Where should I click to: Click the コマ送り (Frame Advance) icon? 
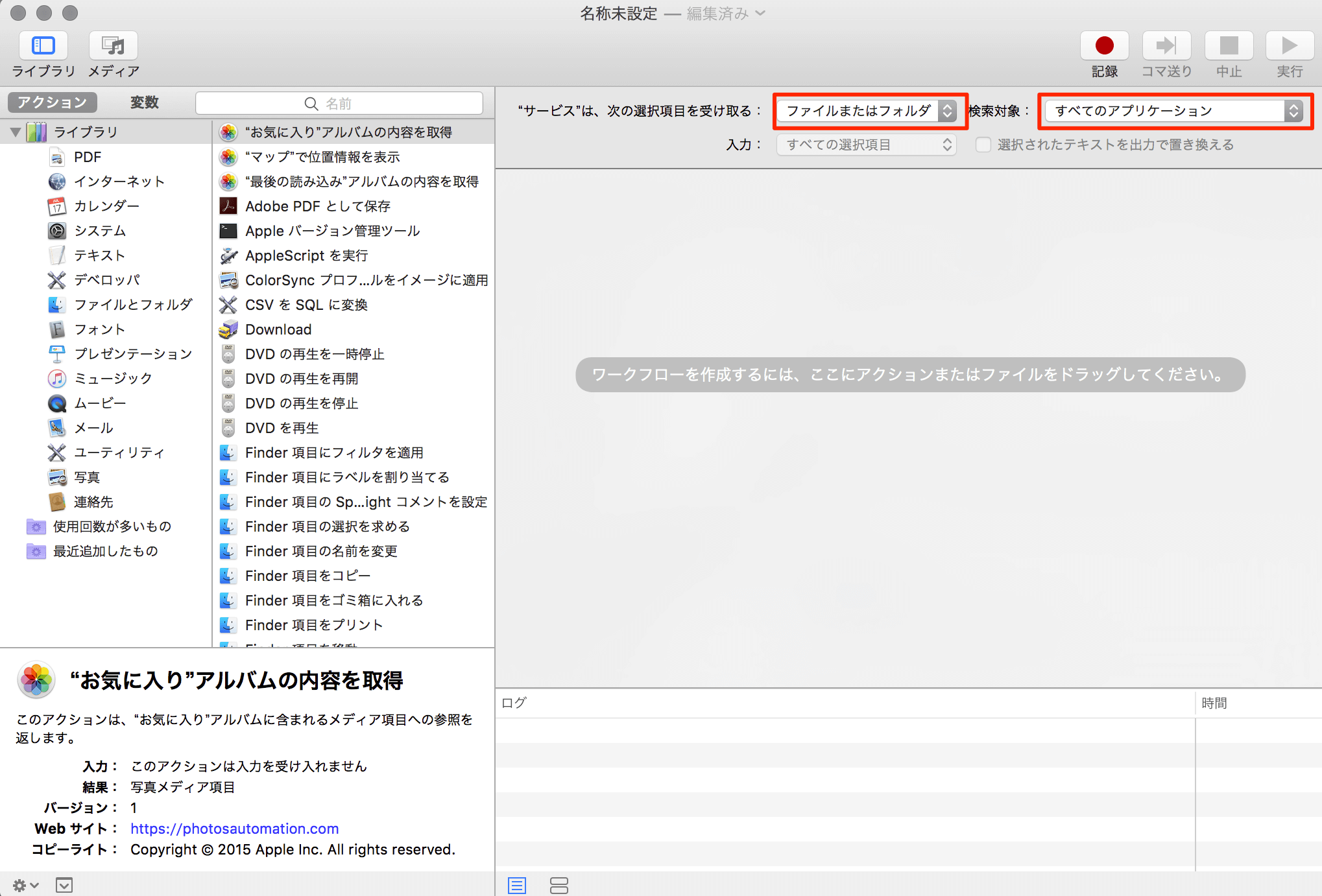coord(1164,44)
